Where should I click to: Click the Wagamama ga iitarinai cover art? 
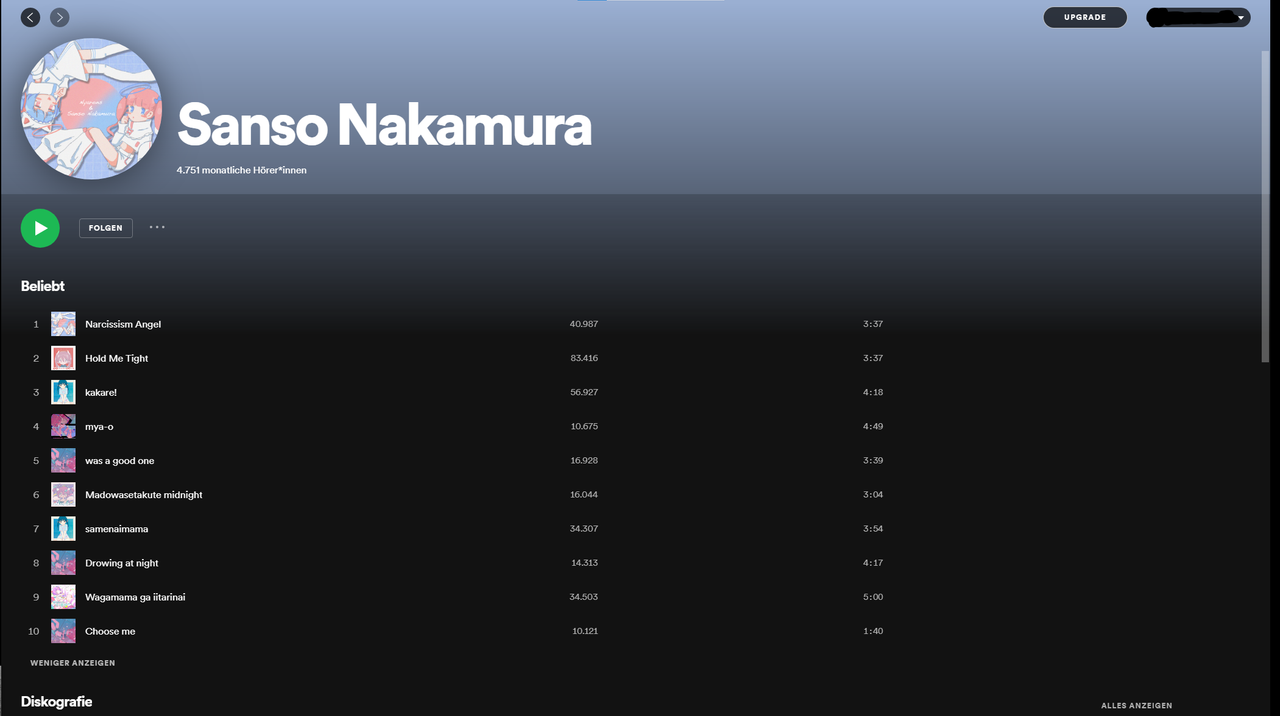click(x=63, y=597)
